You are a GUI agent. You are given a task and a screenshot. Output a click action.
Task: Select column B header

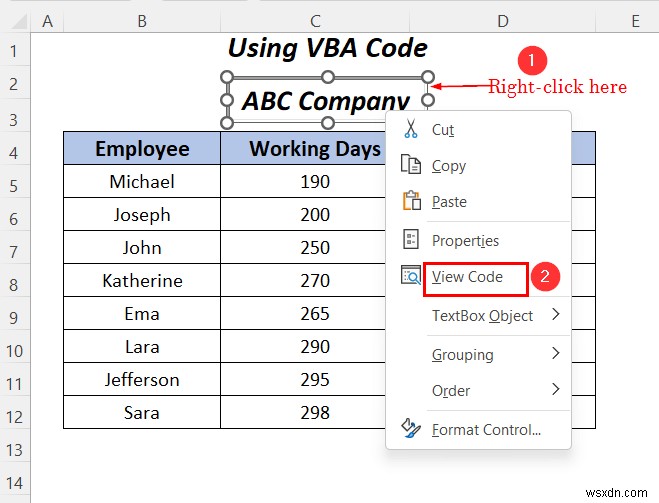142,21
